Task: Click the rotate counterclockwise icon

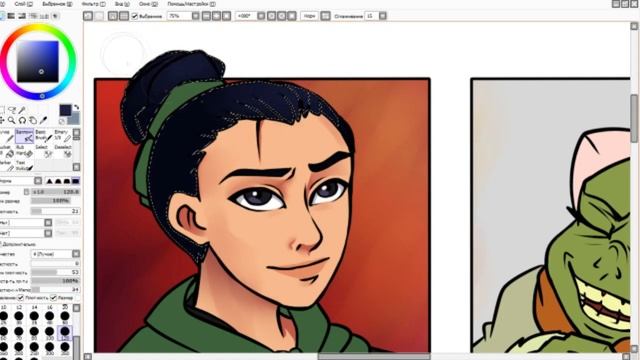Action: pyautogui.click(x=271, y=16)
